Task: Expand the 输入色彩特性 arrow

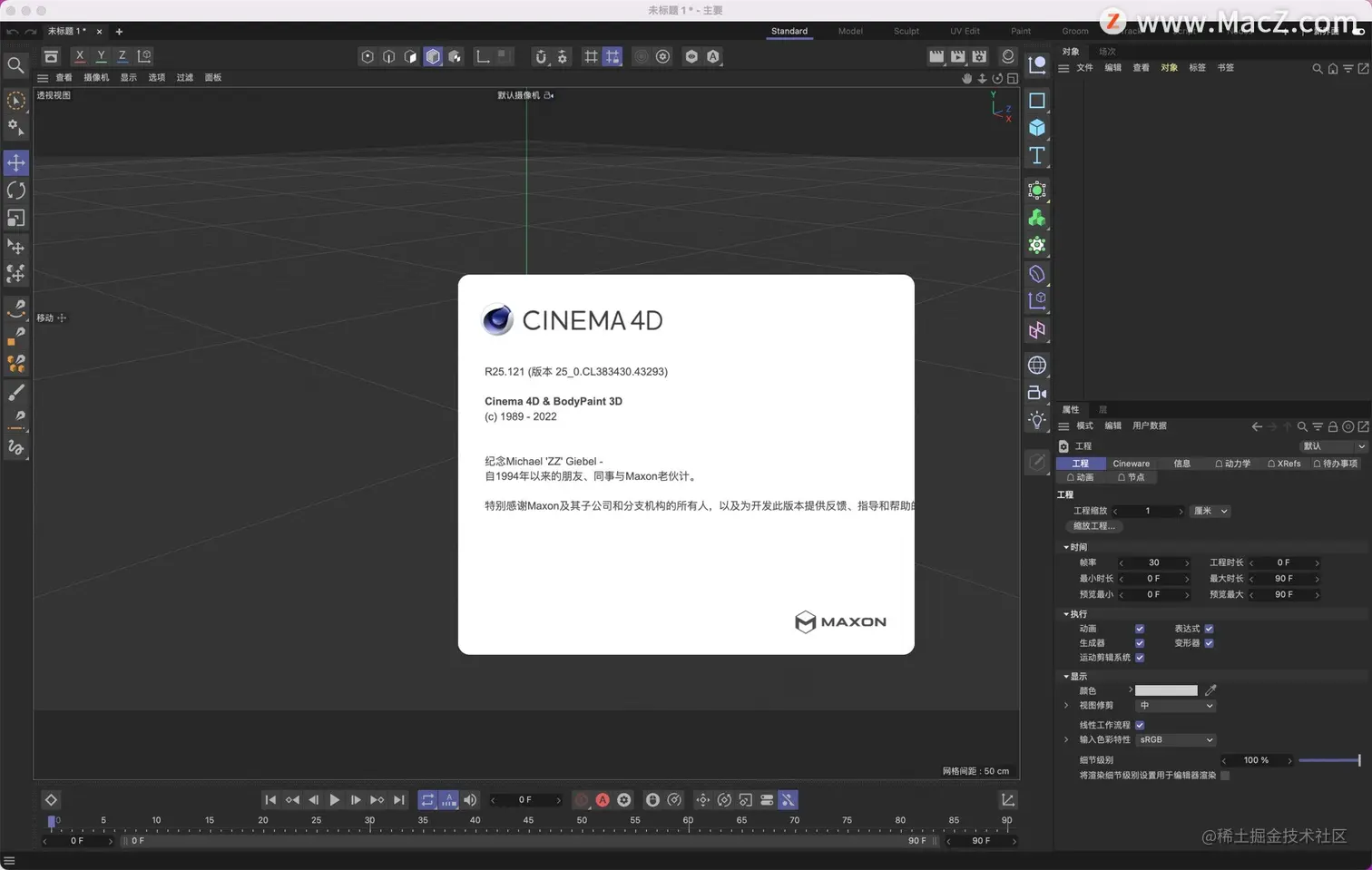Action: tap(1066, 739)
